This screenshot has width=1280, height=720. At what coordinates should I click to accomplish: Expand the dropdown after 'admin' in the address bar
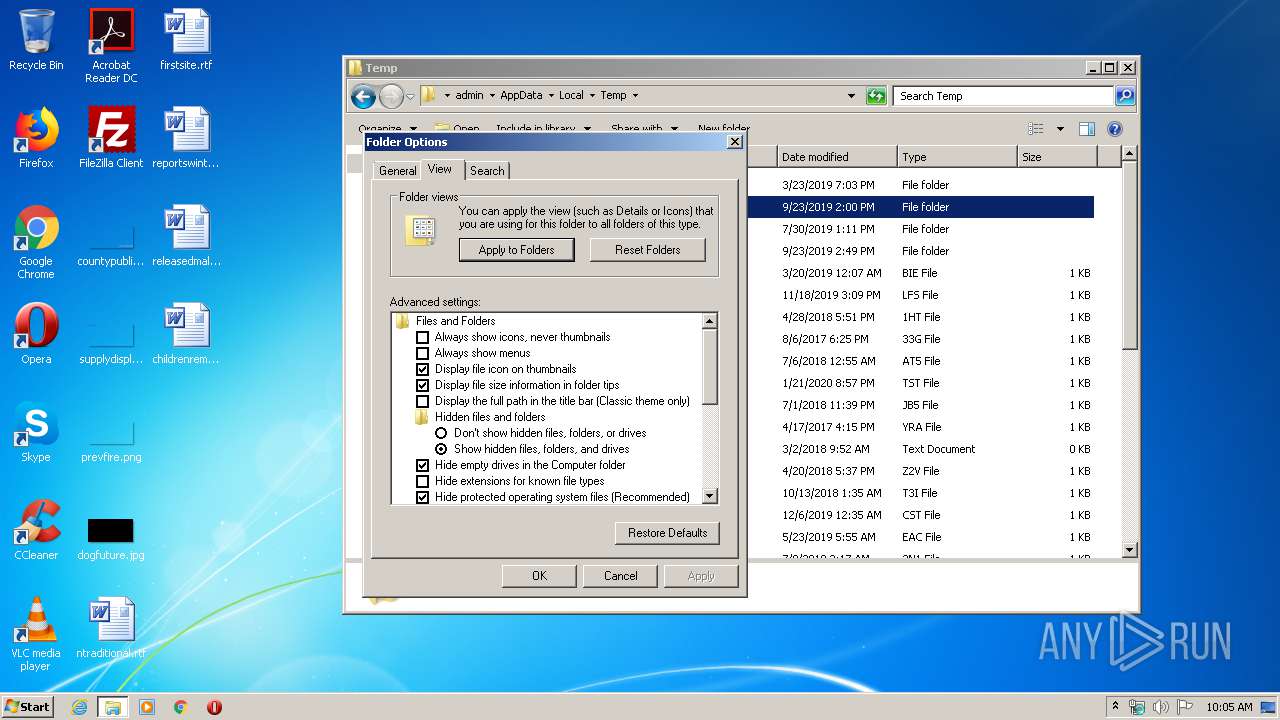[x=492, y=96]
